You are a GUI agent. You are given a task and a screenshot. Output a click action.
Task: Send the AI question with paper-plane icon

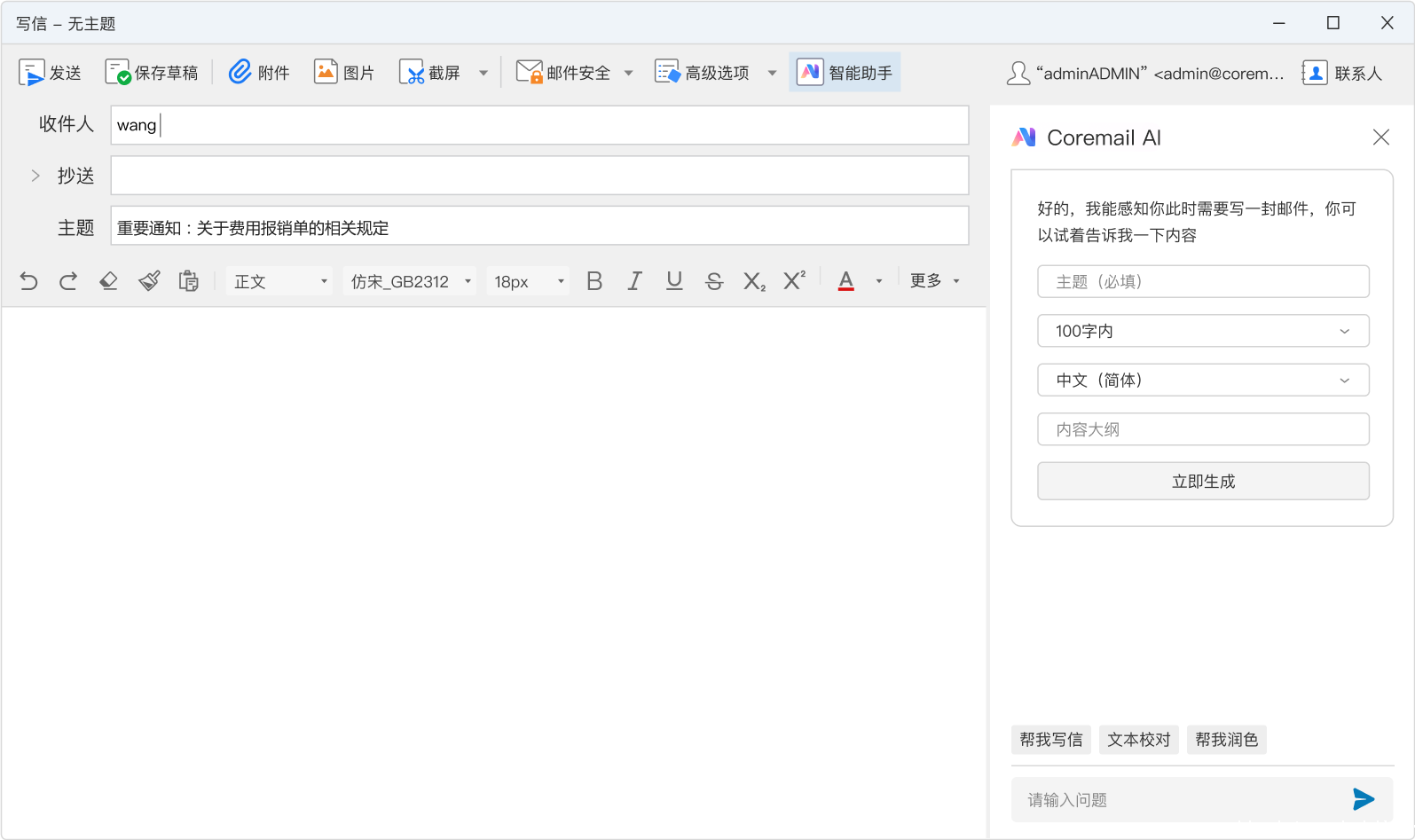1363,799
